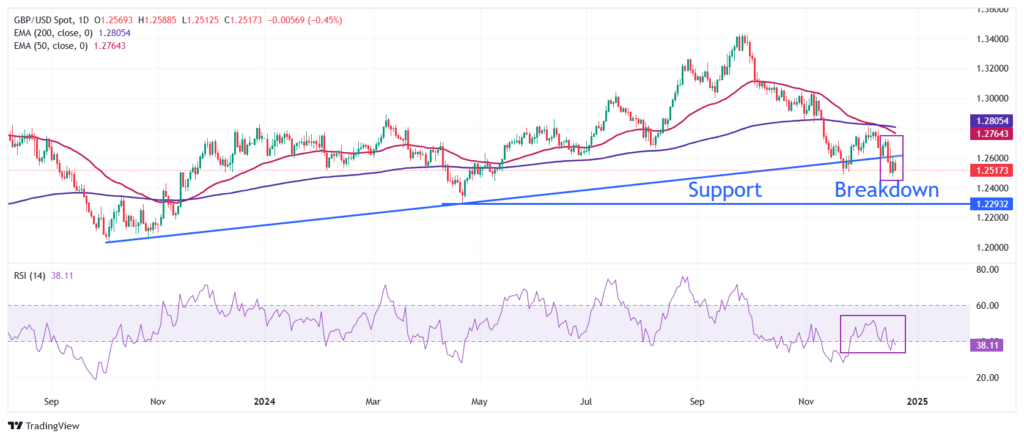1024x439 pixels.
Task: Click the 2024 label on time axis
Action: point(266,401)
